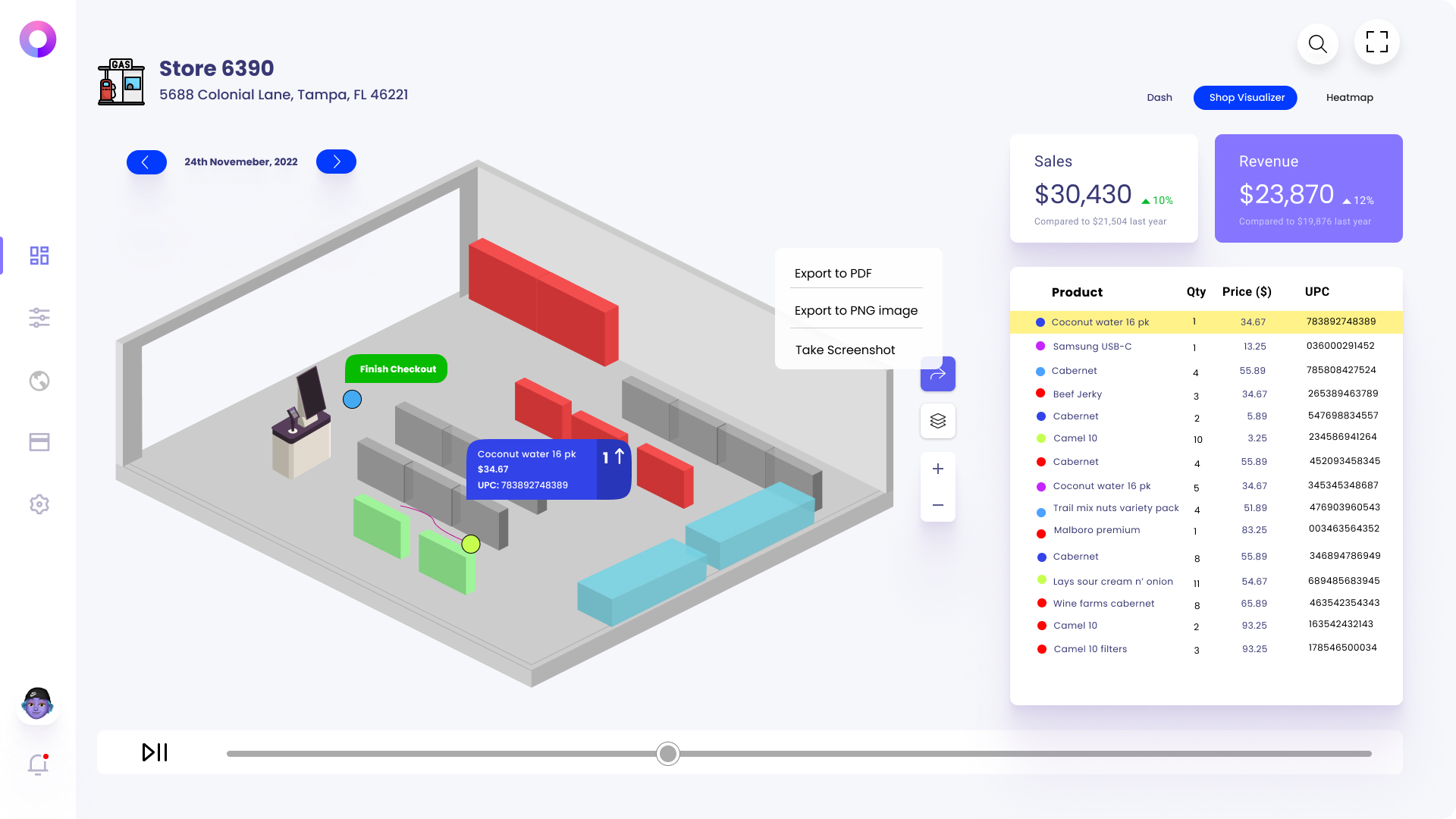Click the globe icon in sidebar
Viewport: 1456px width, 819px height.
pos(39,381)
